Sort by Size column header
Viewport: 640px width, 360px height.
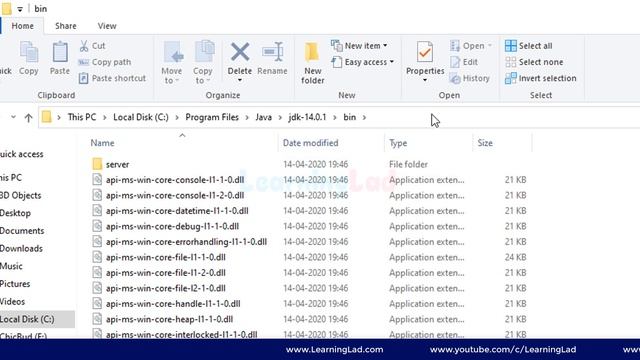(x=485, y=143)
